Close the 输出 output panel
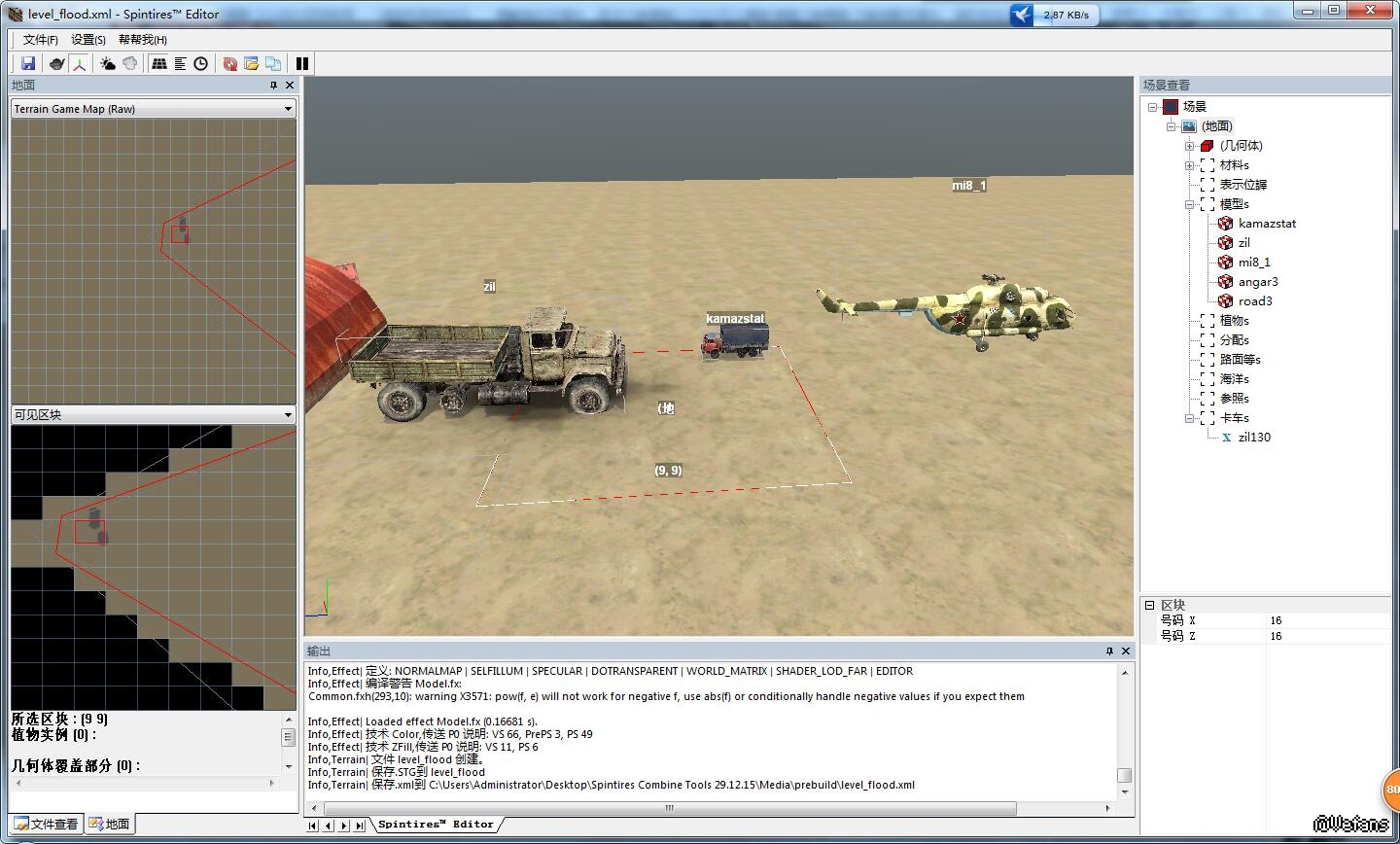Viewport: 1400px width, 844px height. click(x=1126, y=651)
